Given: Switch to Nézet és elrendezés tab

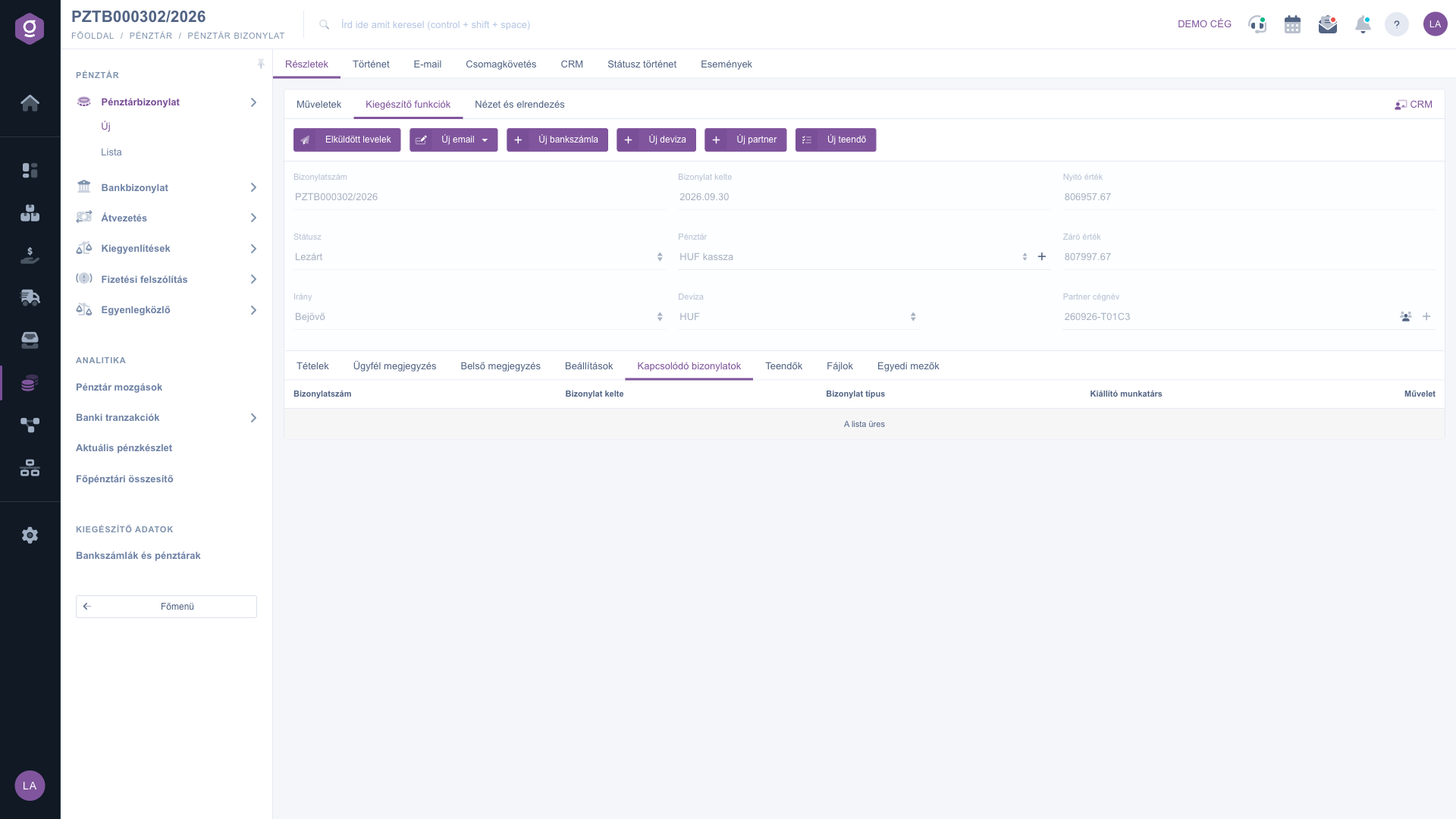Looking at the screenshot, I should click(519, 105).
